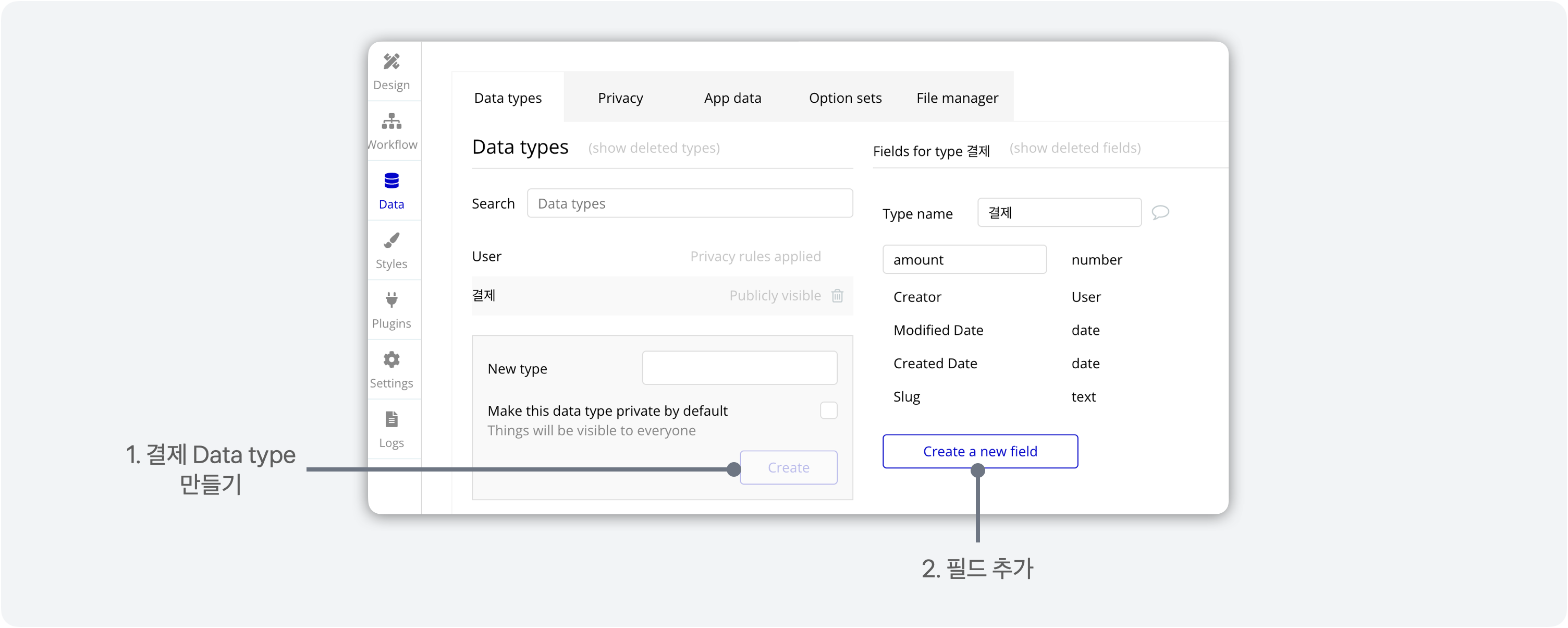Viewport: 1568px width, 628px height.
Task: Click the number type of amount field
Action: 1096,259
